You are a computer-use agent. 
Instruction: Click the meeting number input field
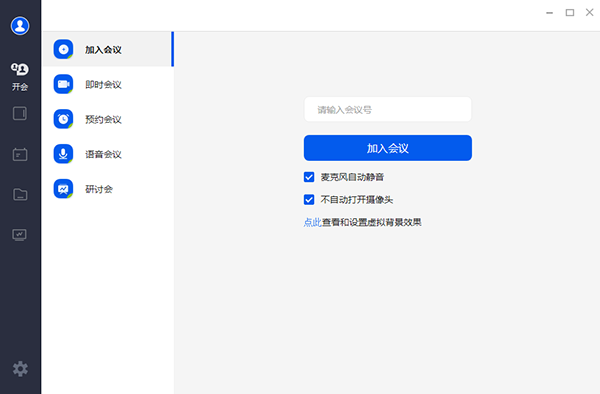[x=388, y=109]
